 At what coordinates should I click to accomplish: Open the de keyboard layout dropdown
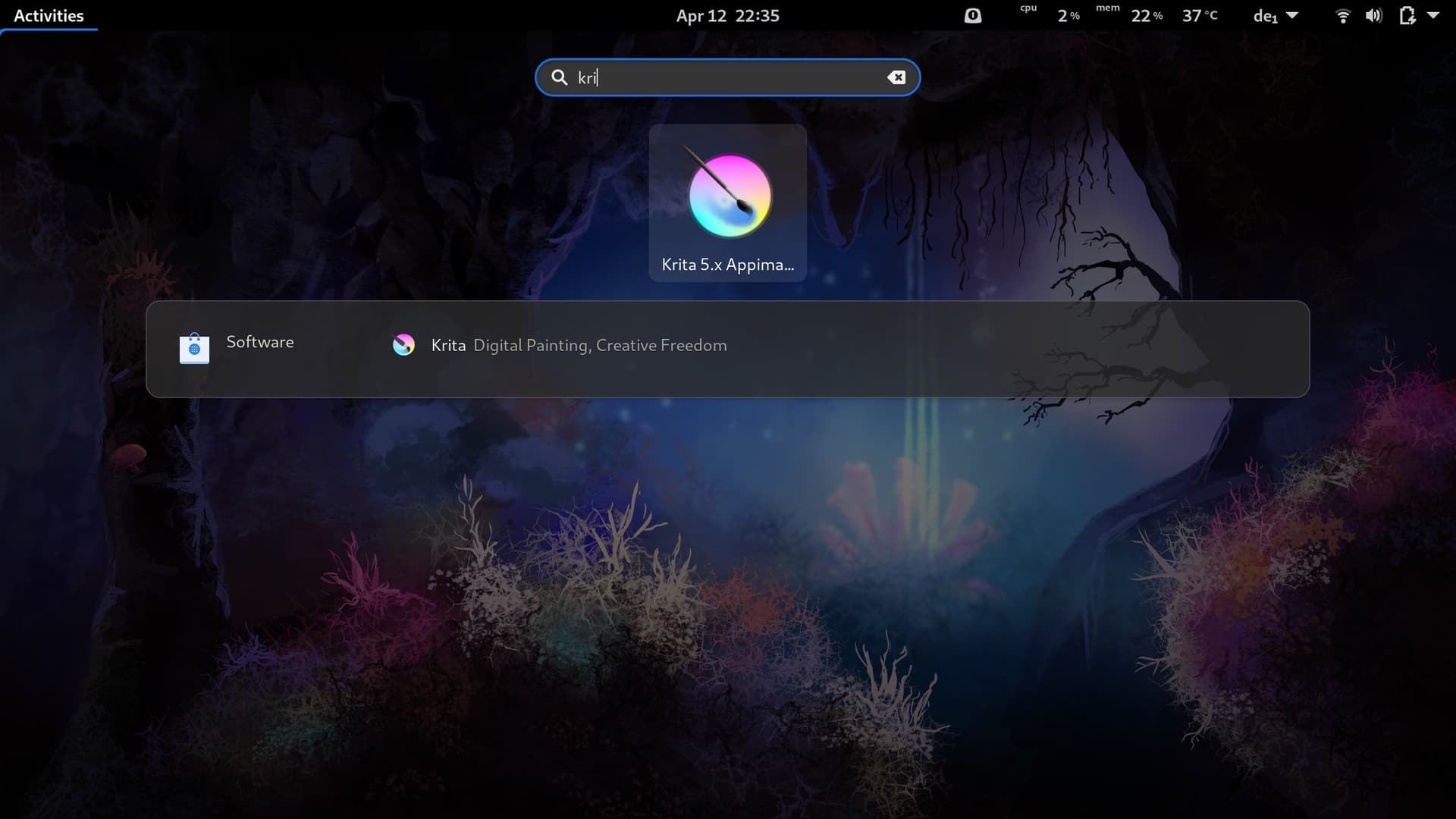pos(1265,16)
